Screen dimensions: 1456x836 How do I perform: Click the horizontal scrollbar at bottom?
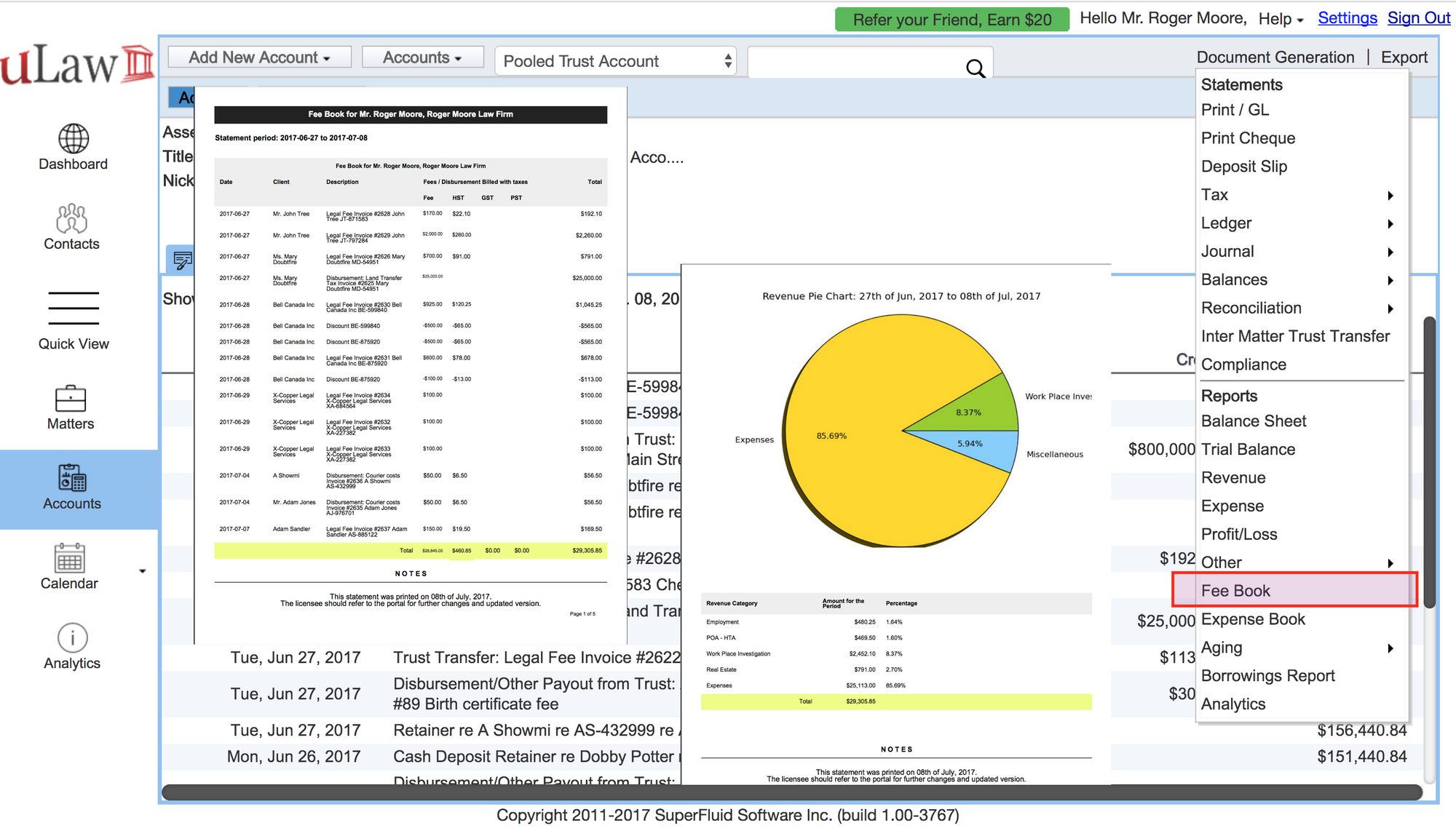[791, 792]
